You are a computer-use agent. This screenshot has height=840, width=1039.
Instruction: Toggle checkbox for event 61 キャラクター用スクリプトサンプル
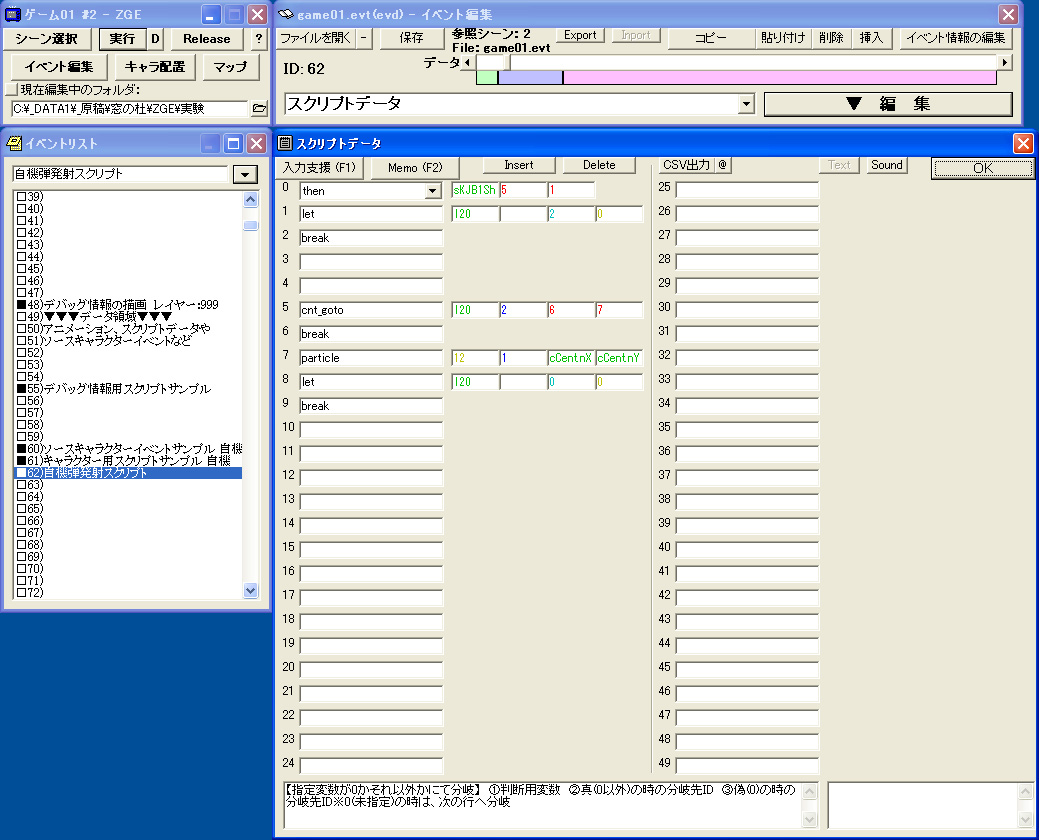point(21,461)
